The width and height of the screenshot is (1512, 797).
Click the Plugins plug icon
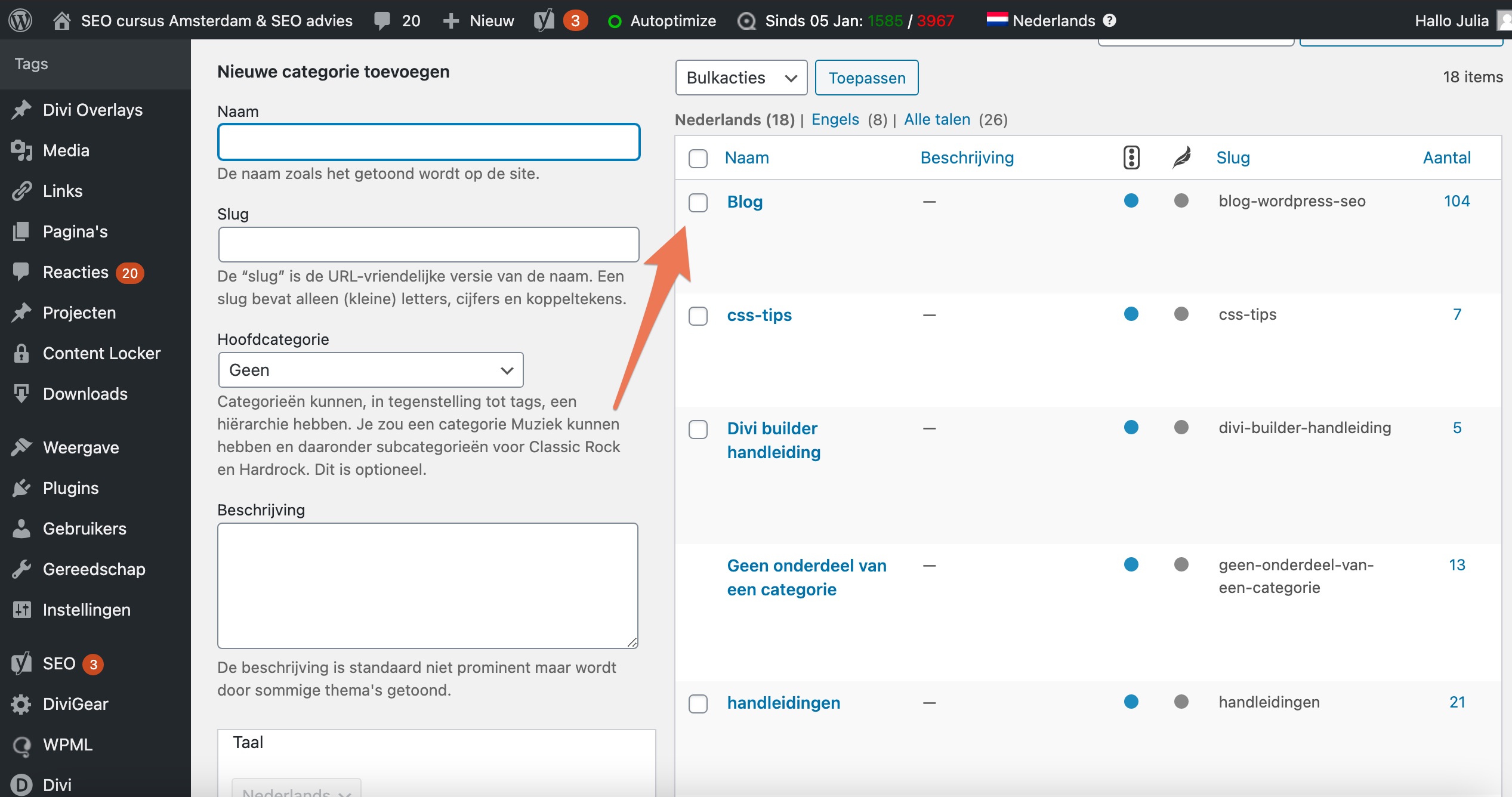(x=21, y=488)
